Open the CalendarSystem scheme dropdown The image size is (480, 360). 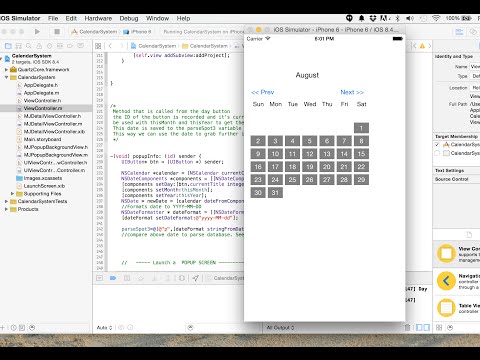[94, 32]
